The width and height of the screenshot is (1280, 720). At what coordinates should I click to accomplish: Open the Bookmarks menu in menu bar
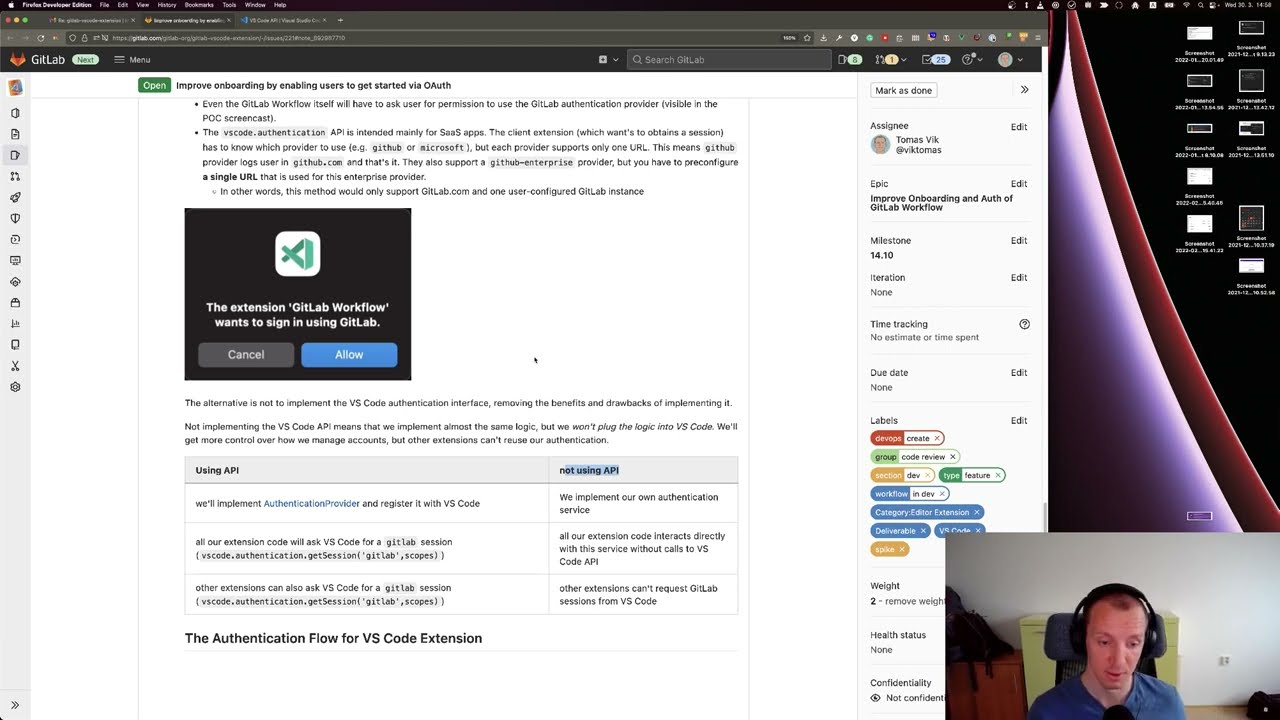(199, 5)
